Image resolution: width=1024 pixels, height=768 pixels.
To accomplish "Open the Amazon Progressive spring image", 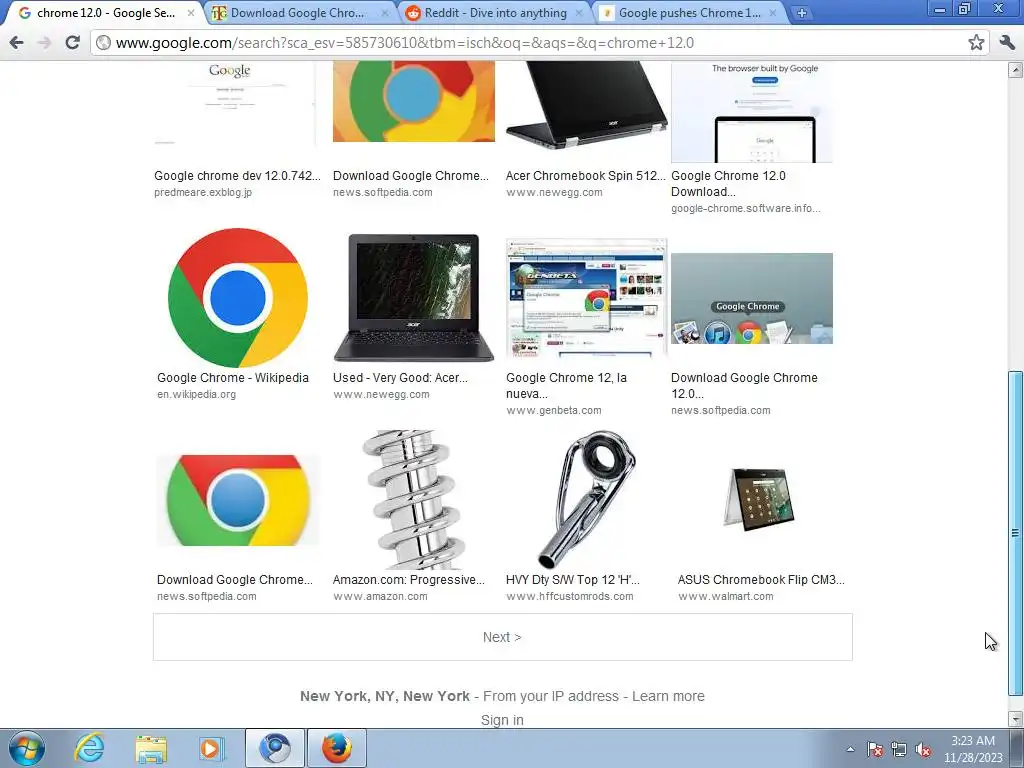I will 414,500.
